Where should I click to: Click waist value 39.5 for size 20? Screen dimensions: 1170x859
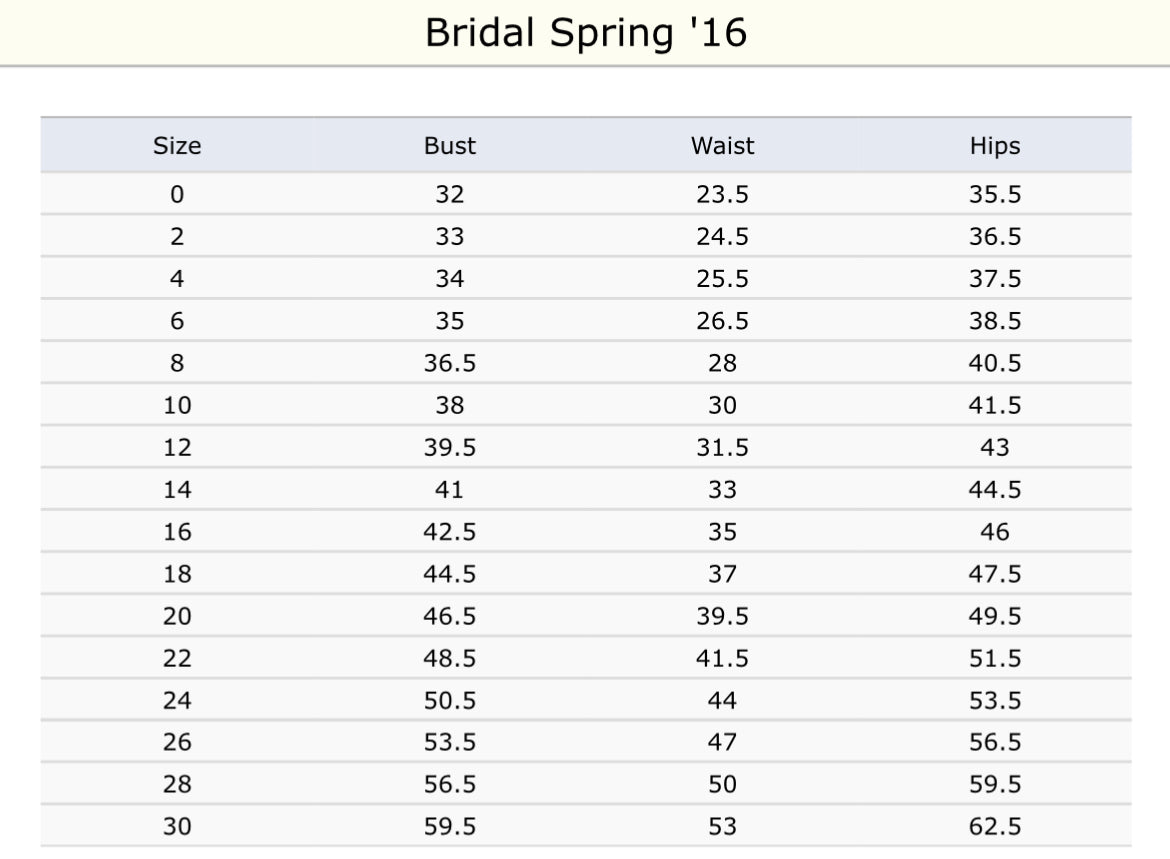(x=722, y=616)
